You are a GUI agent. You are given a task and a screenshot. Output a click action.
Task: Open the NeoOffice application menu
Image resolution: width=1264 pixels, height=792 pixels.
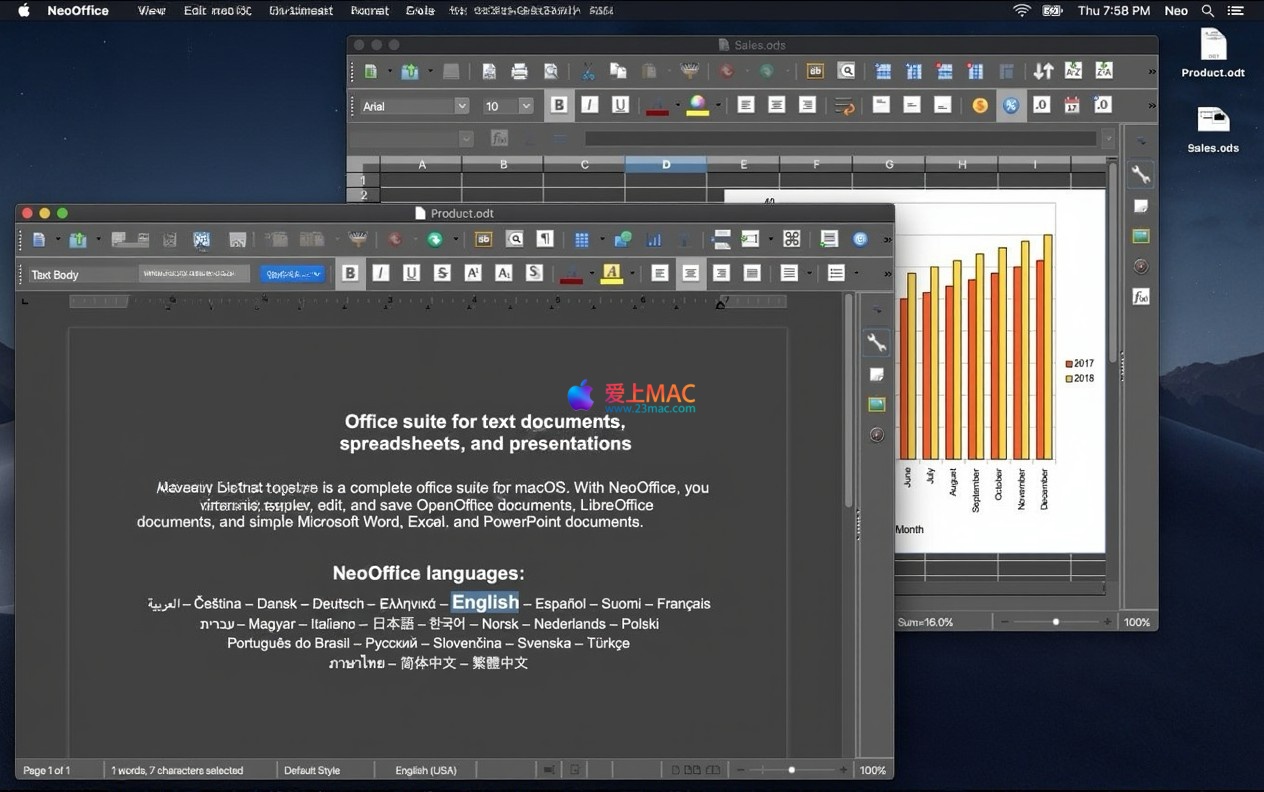[x=78, y=11]
